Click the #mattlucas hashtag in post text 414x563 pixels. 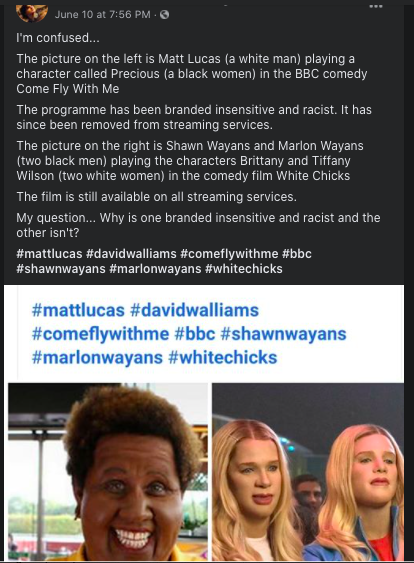(49, 253)
